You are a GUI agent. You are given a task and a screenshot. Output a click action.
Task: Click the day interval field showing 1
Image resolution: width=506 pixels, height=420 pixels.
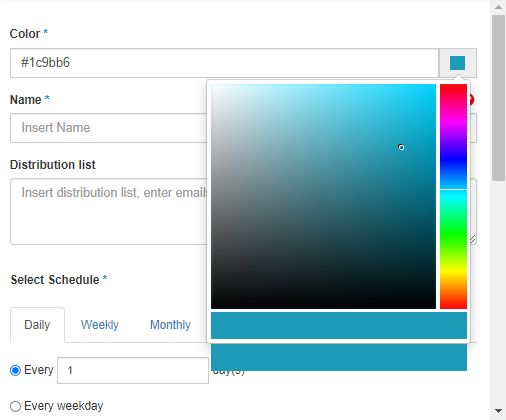[x=133, y=370]
